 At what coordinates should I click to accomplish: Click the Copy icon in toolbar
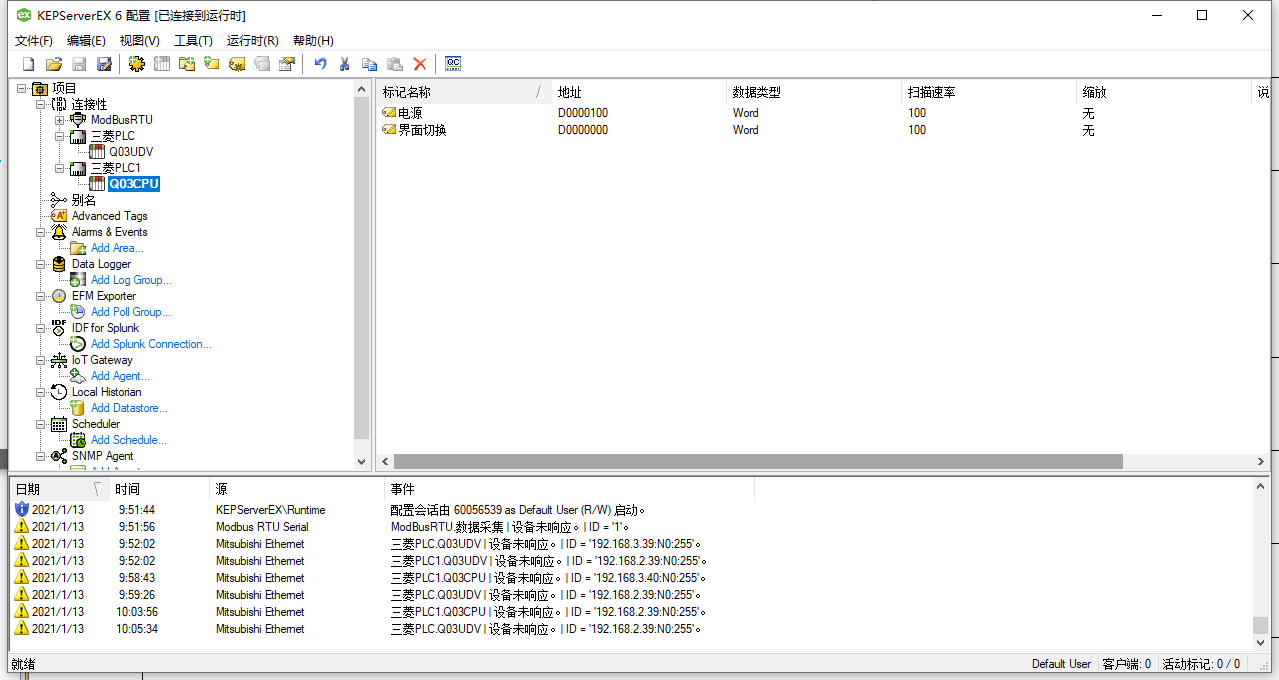click(x=370, y=64)
